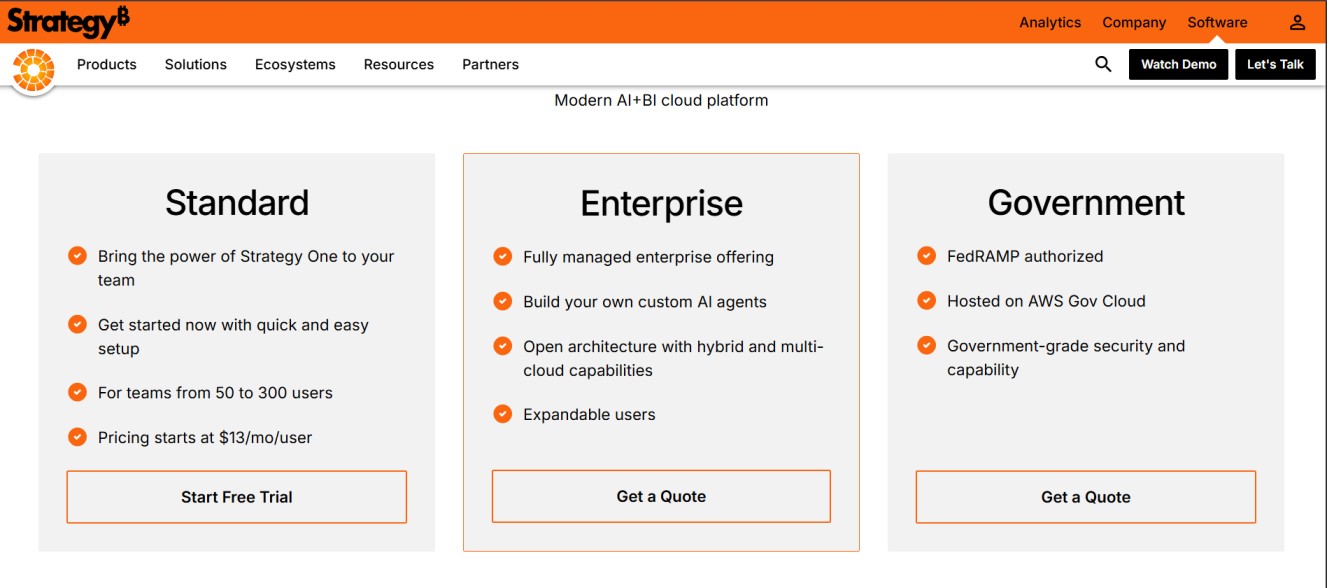Viewport: 1327px width, 588px height.
Task: Click checkmark beside 'Open architecture with hybrid'
Action: point(502,346)
